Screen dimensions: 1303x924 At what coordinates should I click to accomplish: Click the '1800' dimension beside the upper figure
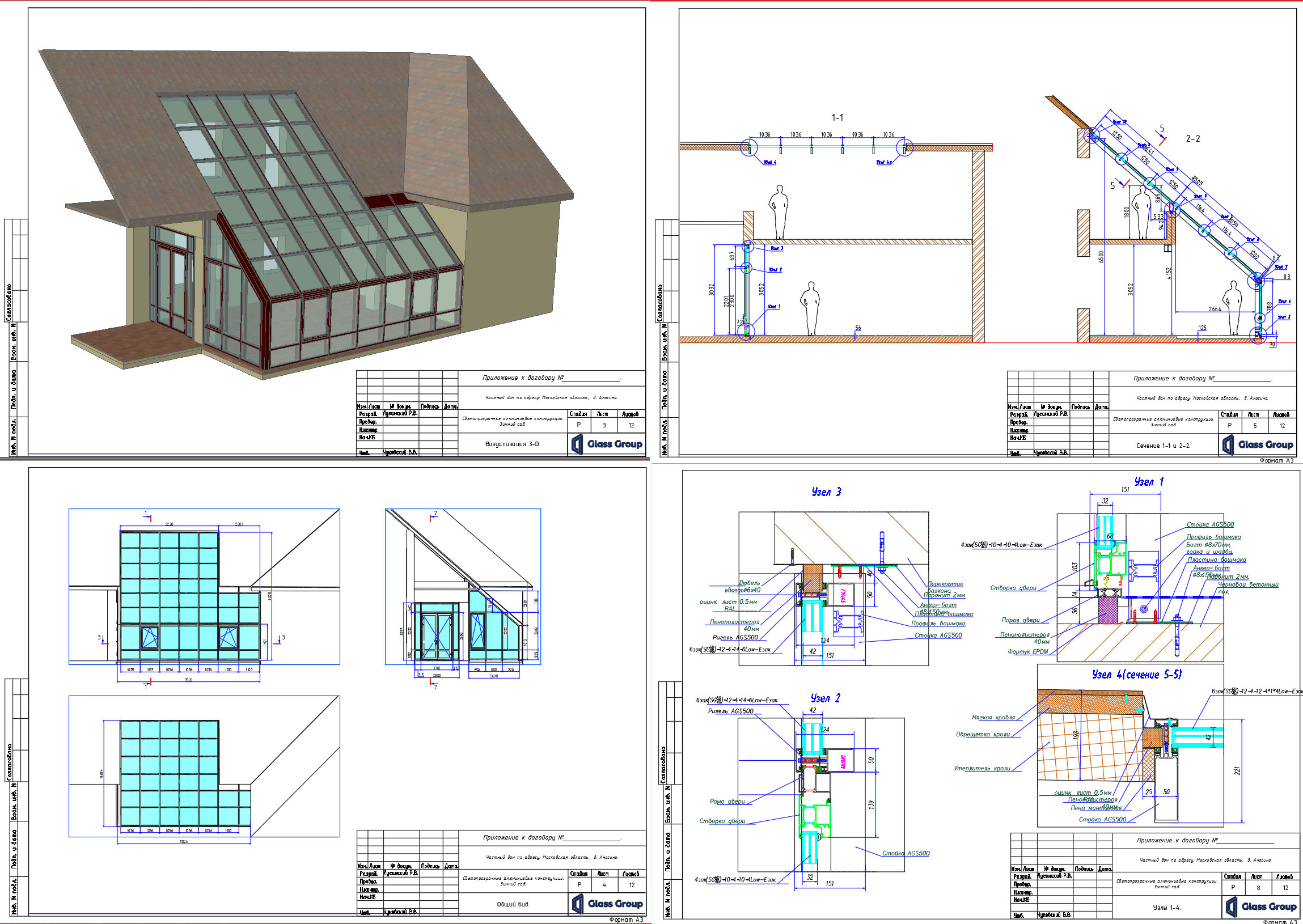1126,212
